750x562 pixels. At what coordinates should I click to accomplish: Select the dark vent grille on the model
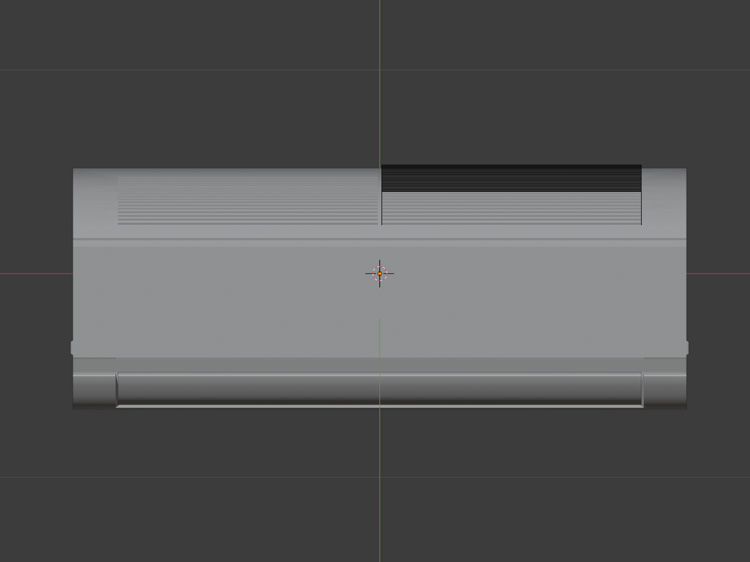[x=511, y=178]
